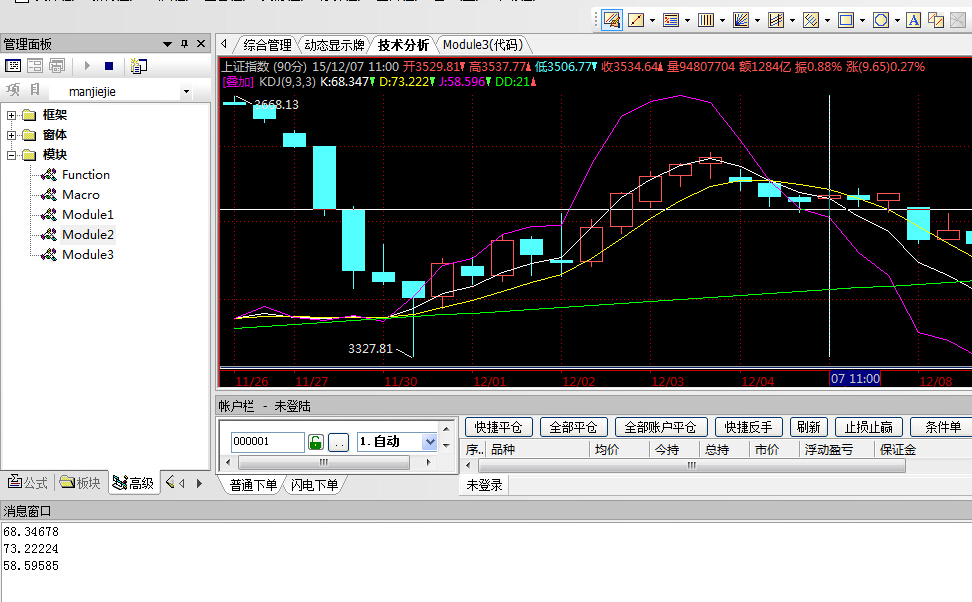972x602 pixels.
Task: Switch to the 动态显示牌 tab
Action: click(334, 45)
